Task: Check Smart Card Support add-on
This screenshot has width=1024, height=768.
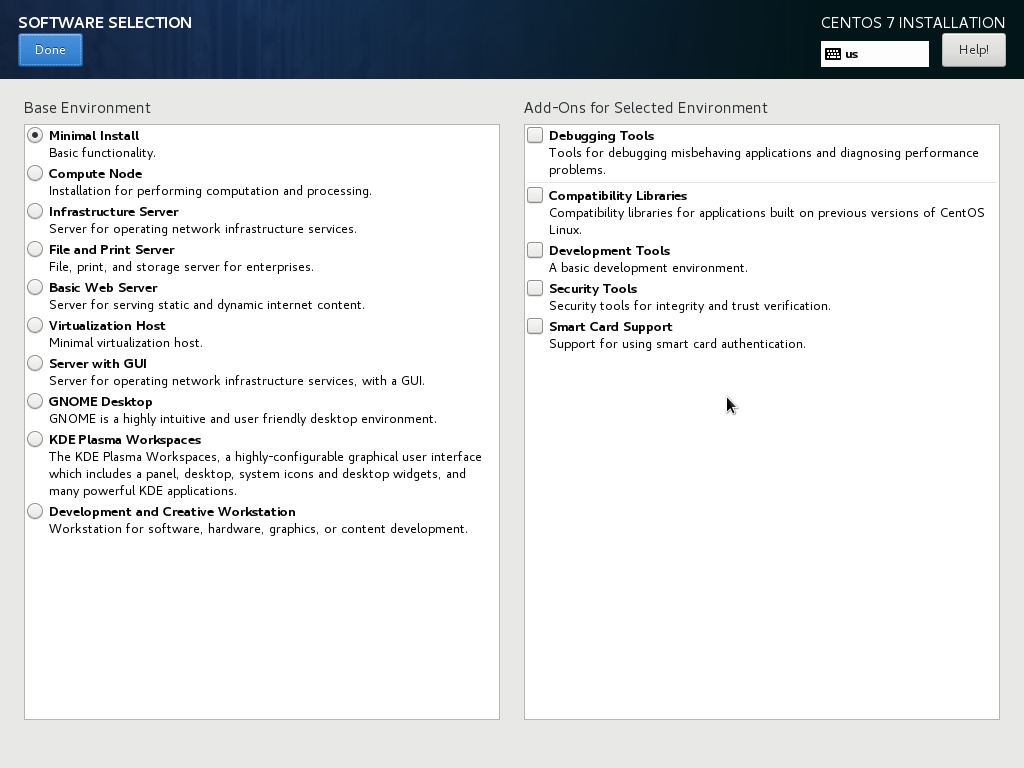Action: pyautogui.click(x=535, y=326)
